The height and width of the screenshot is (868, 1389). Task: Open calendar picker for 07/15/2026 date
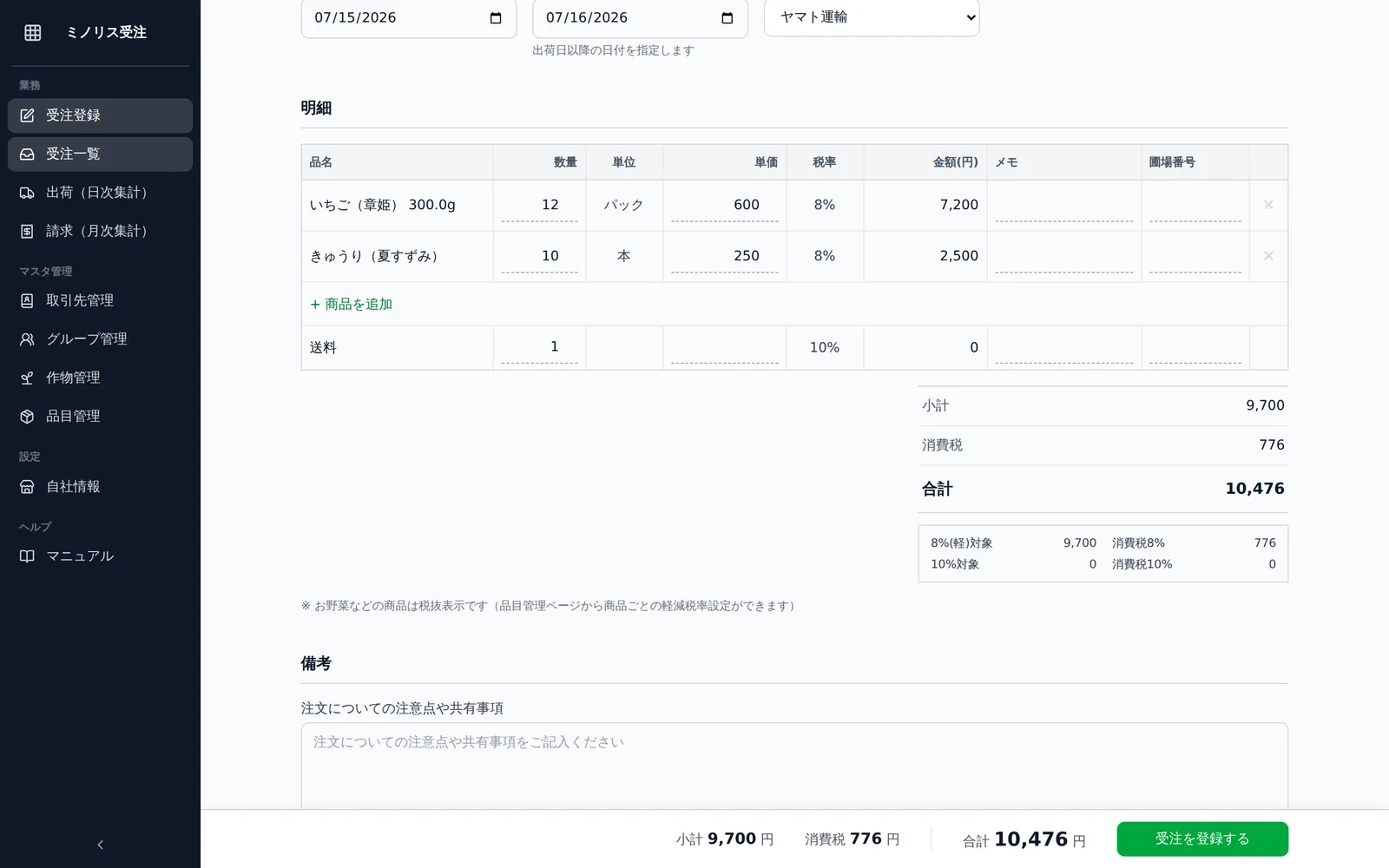pyautogui.click(x=496, y=18)
